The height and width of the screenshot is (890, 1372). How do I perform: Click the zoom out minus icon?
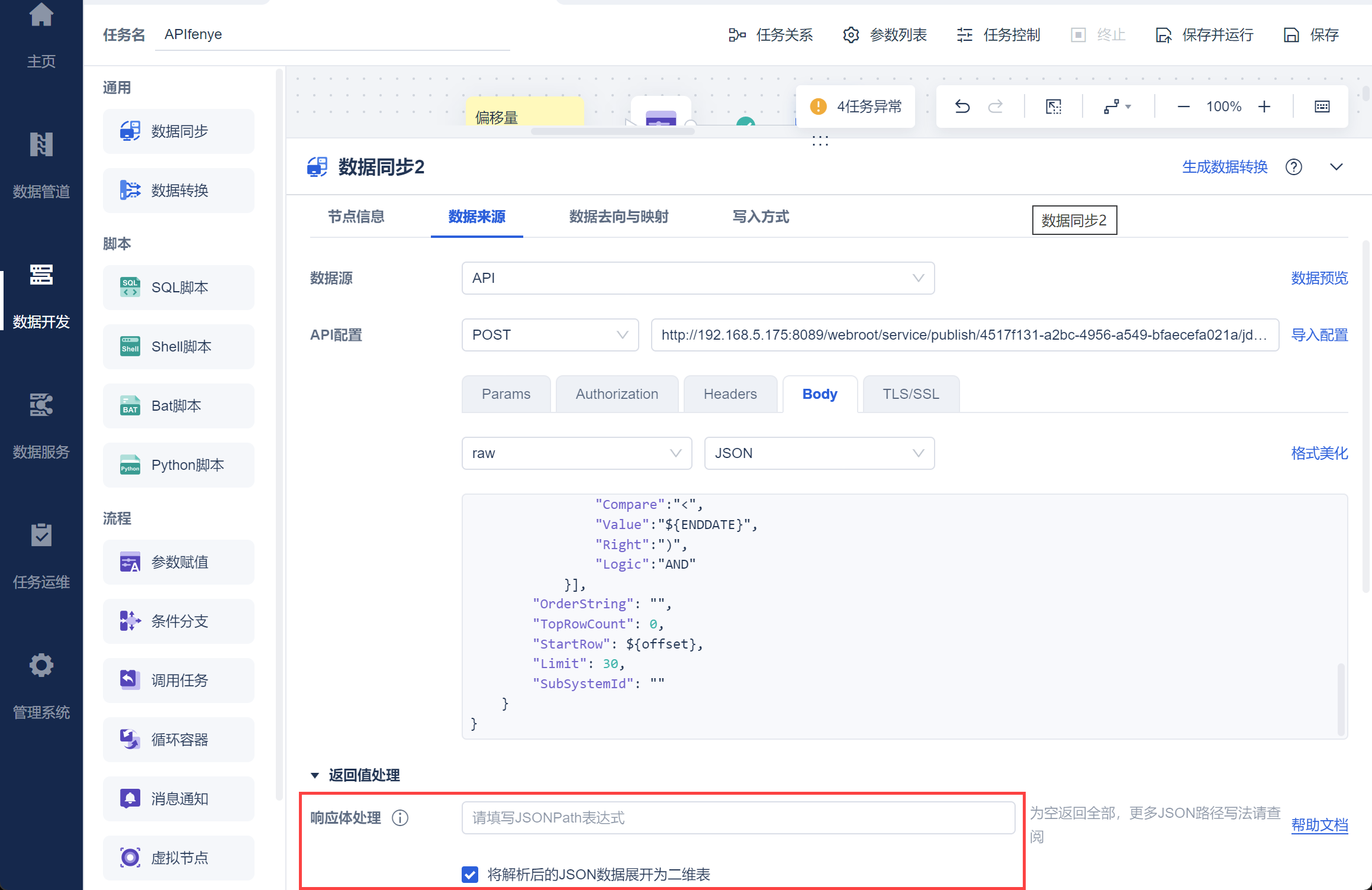1183,107
